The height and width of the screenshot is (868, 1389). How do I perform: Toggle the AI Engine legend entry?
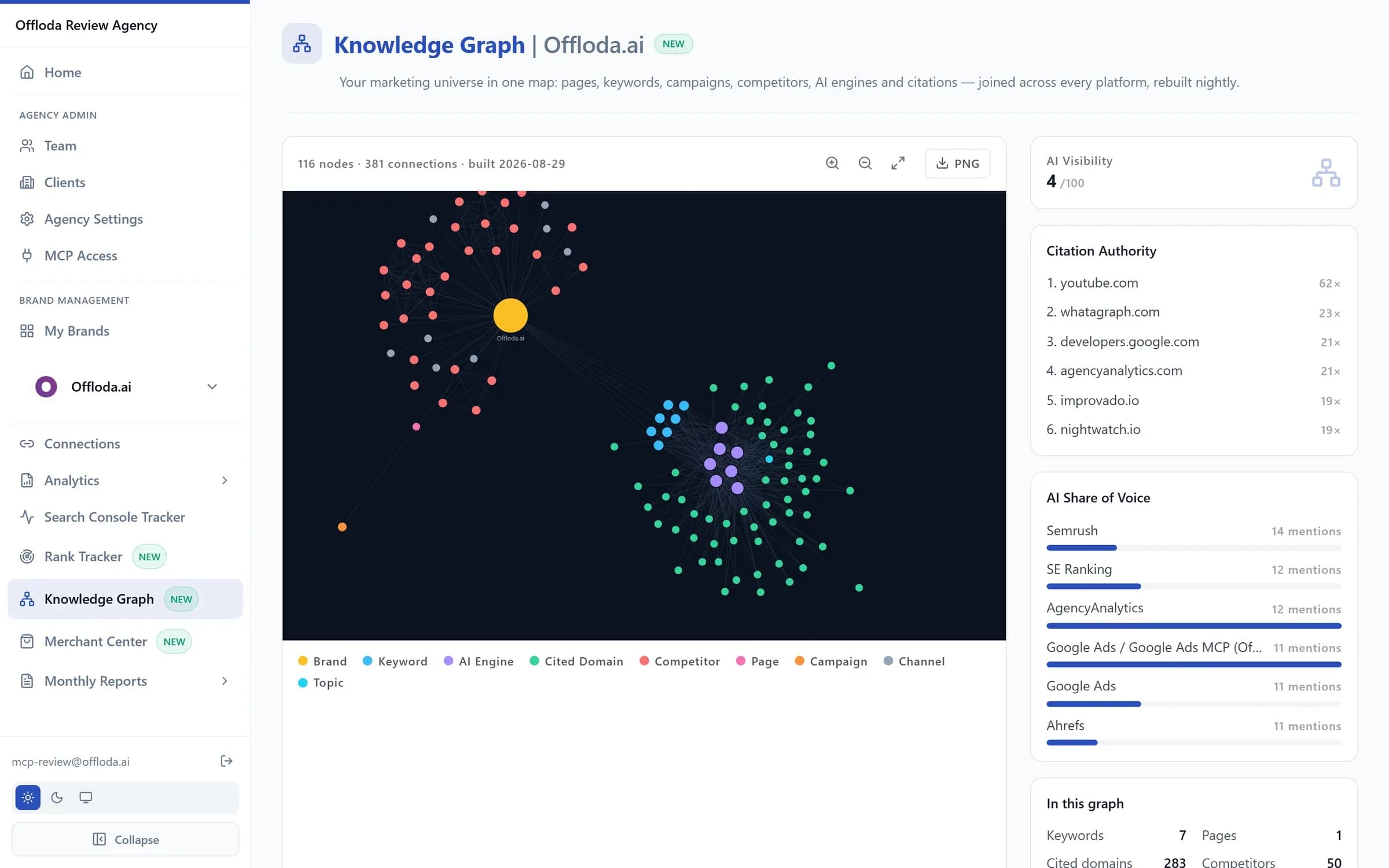coord(479,661)
